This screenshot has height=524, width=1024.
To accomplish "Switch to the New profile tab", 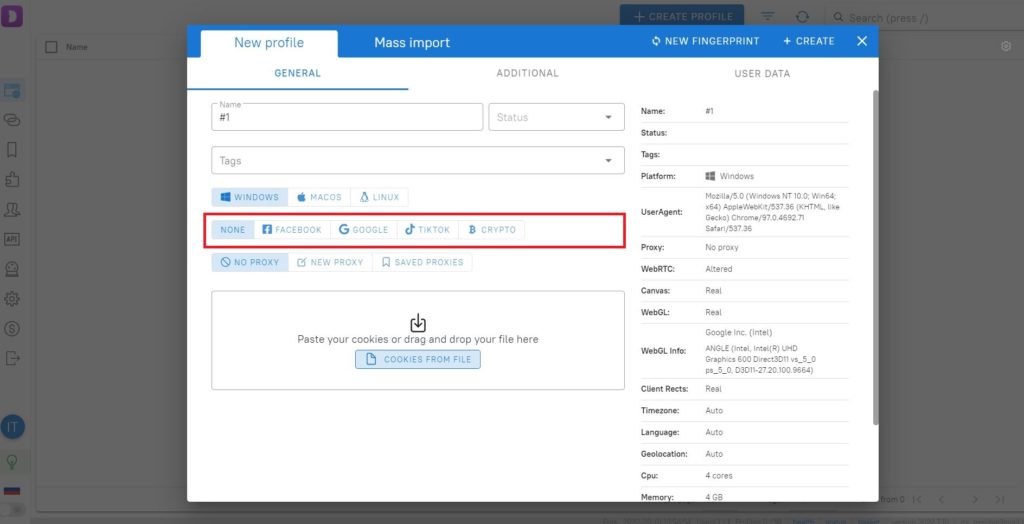I will point(269,43).
